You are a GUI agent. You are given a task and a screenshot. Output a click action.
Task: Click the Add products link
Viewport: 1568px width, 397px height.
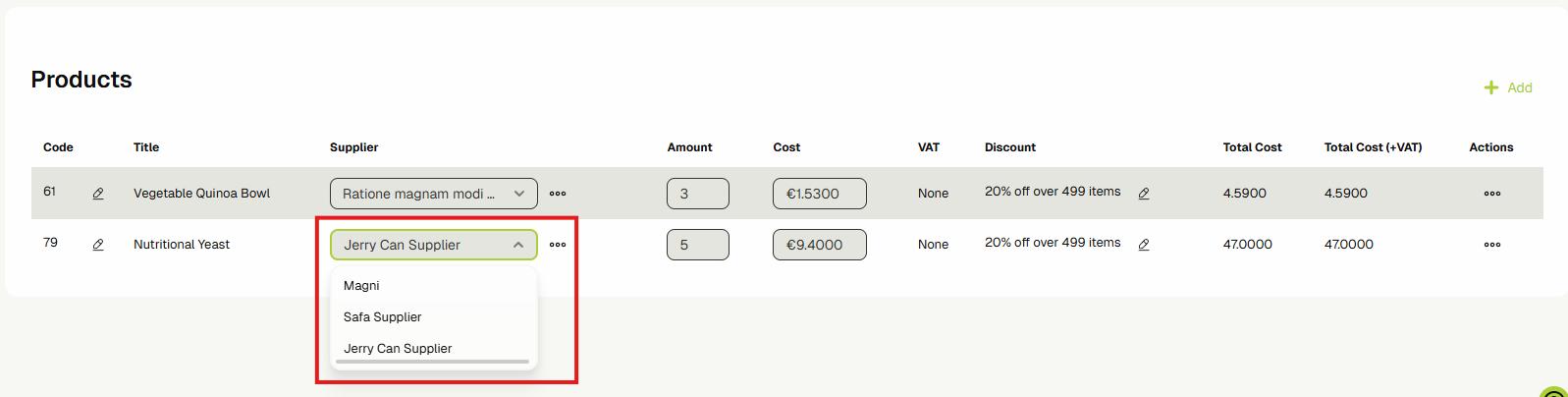[1520, 87]
